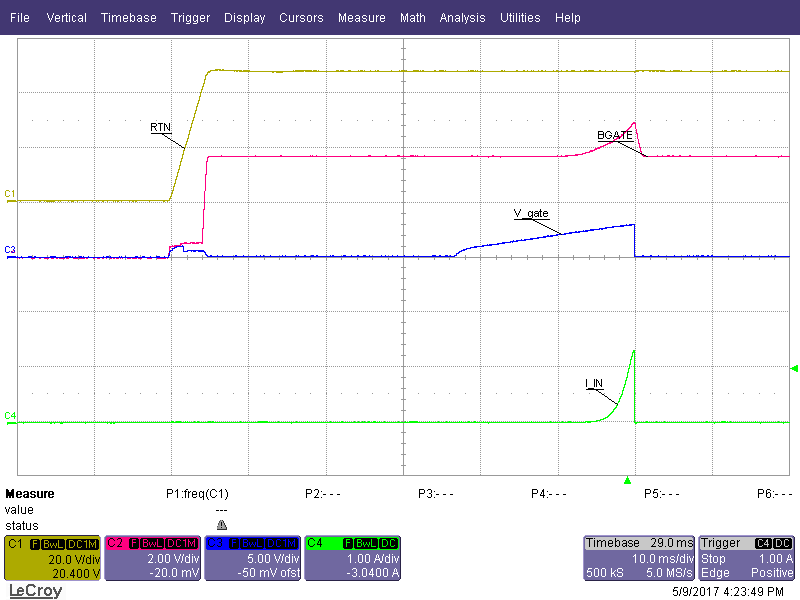
Task: Click the trigger level arrow on right edge
Action: 795,368
